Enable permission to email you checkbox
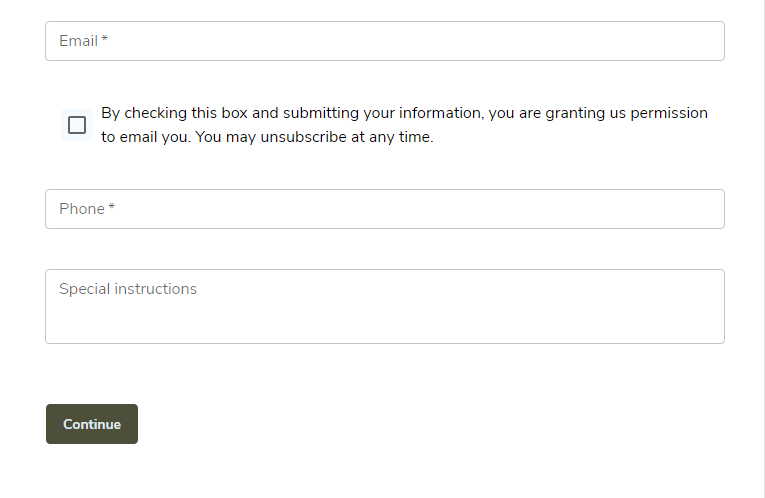Viewport: 765px width, 498px height. pyautogui.click(x=77, y=125)
